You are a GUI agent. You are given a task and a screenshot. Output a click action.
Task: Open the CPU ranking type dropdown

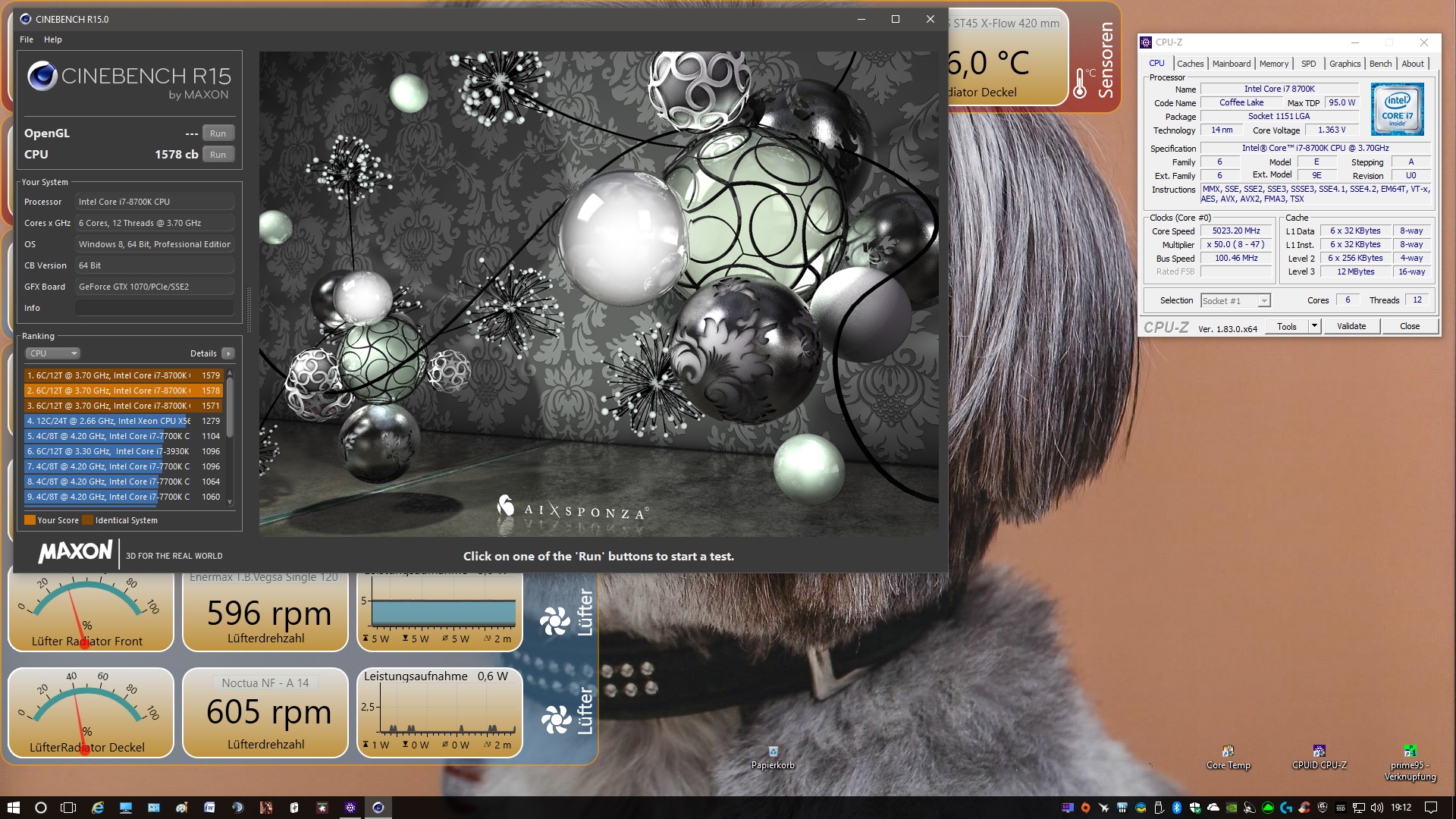(x=52, y=353)
